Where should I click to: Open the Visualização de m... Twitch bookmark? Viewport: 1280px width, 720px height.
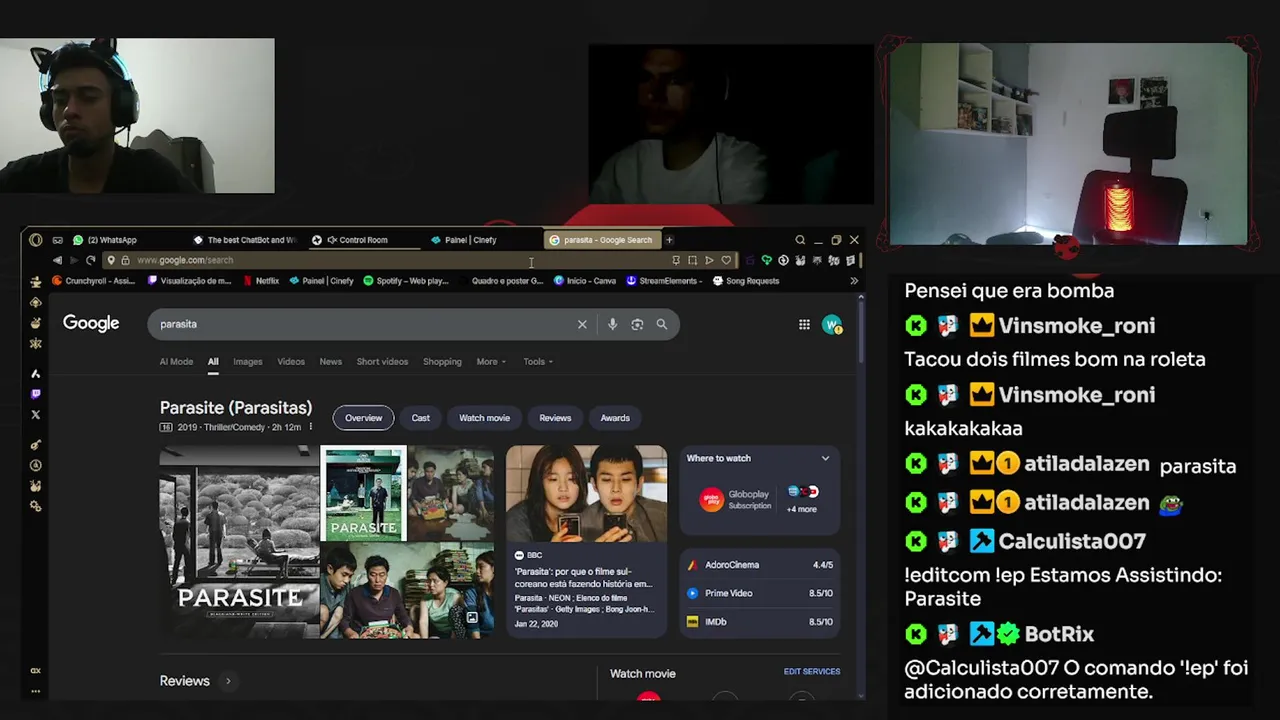pos(190,281)
